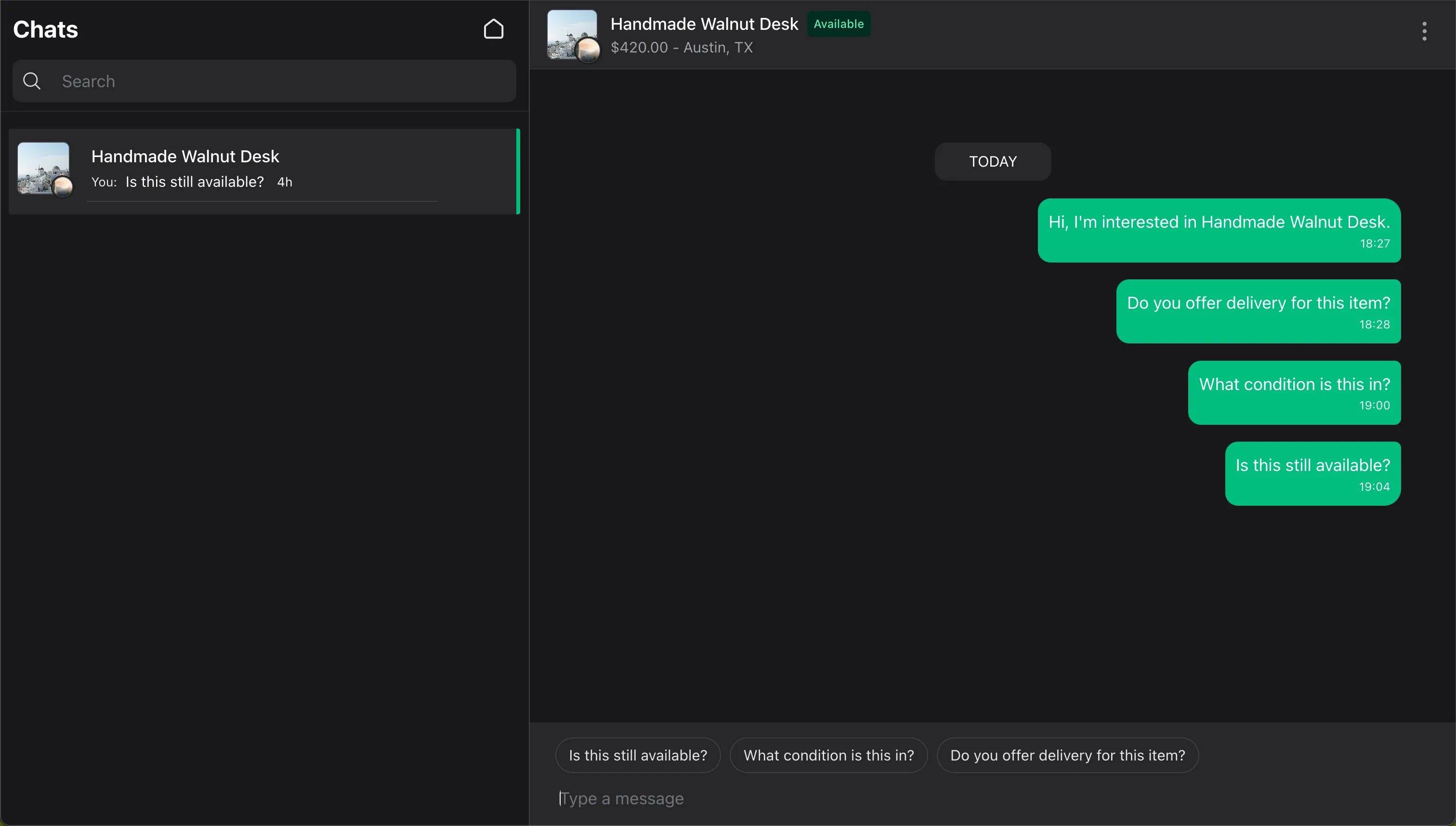This screenshot has width=1456, height=826.
Task: Click the '4h' timestamp in chat row
Action: click(284, 182)
